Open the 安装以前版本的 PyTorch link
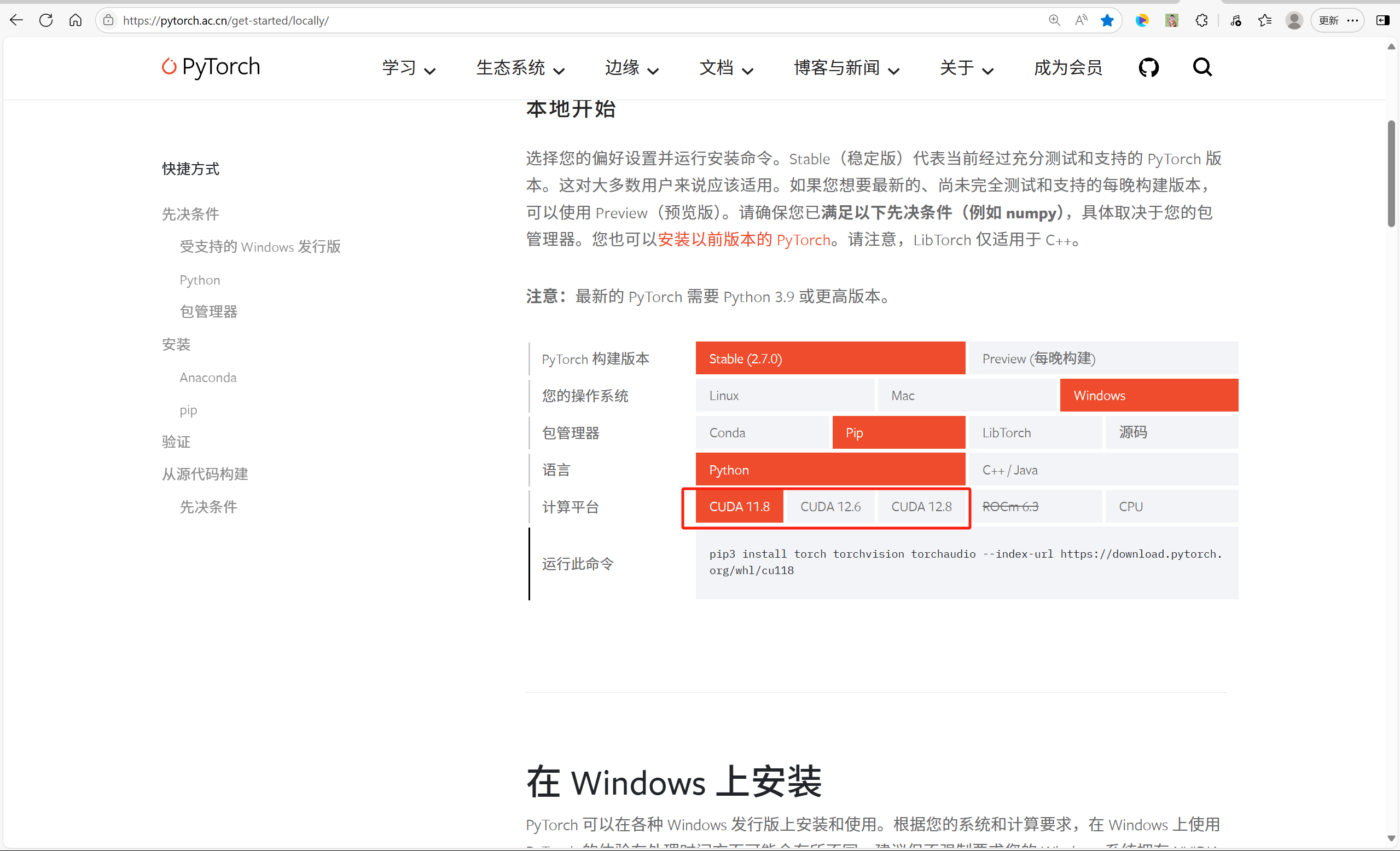This screenshot has height=851, width=1400. coord(743,240)
